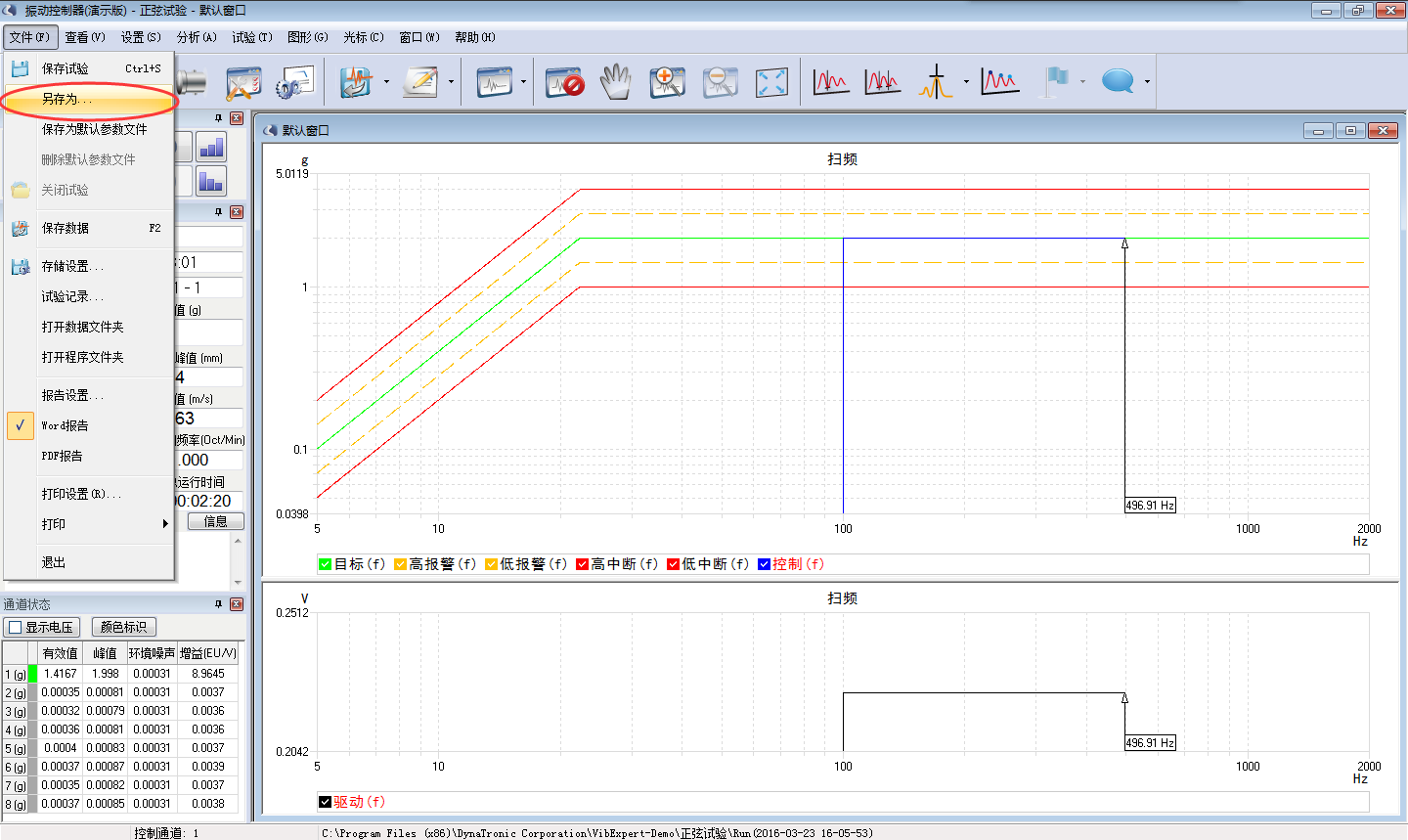The width and height of the screenshot is (1408, 840).
Task: Toggle the 目标(f) legend checkbox
Action: point(326,564)
